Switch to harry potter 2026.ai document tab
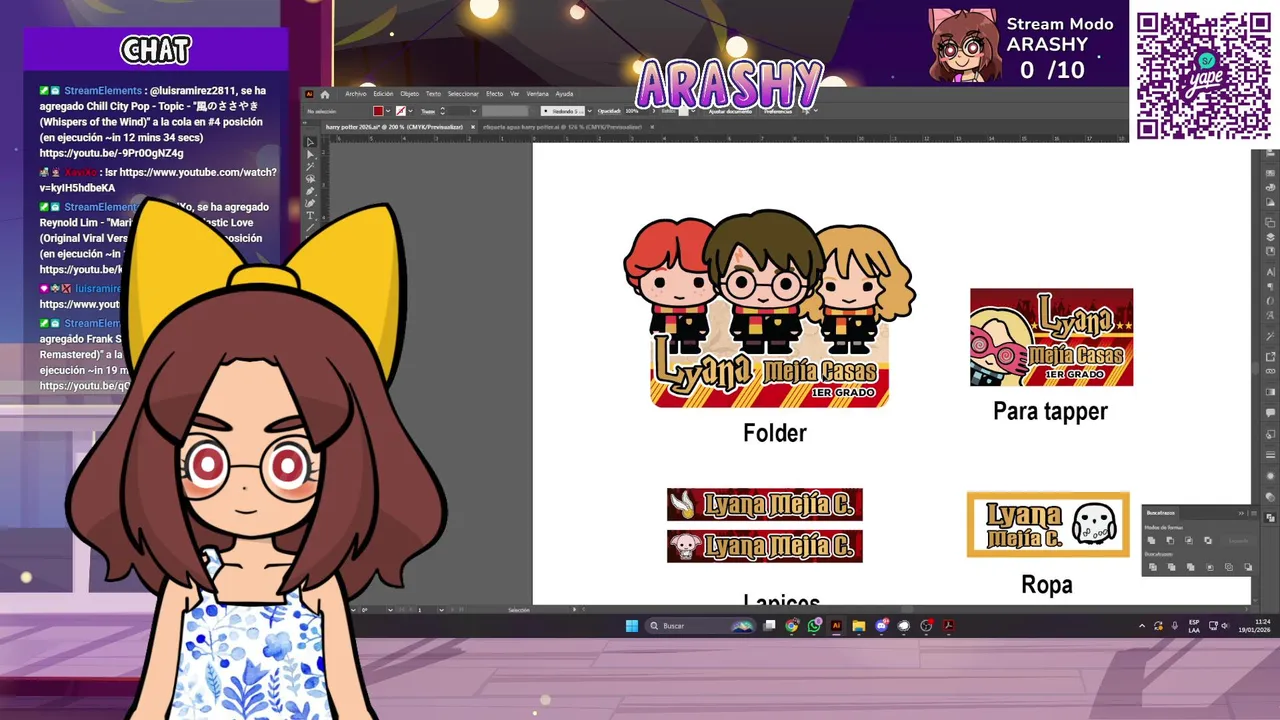Viewport: 1280px width, 720px height. [x=394, y=127]
